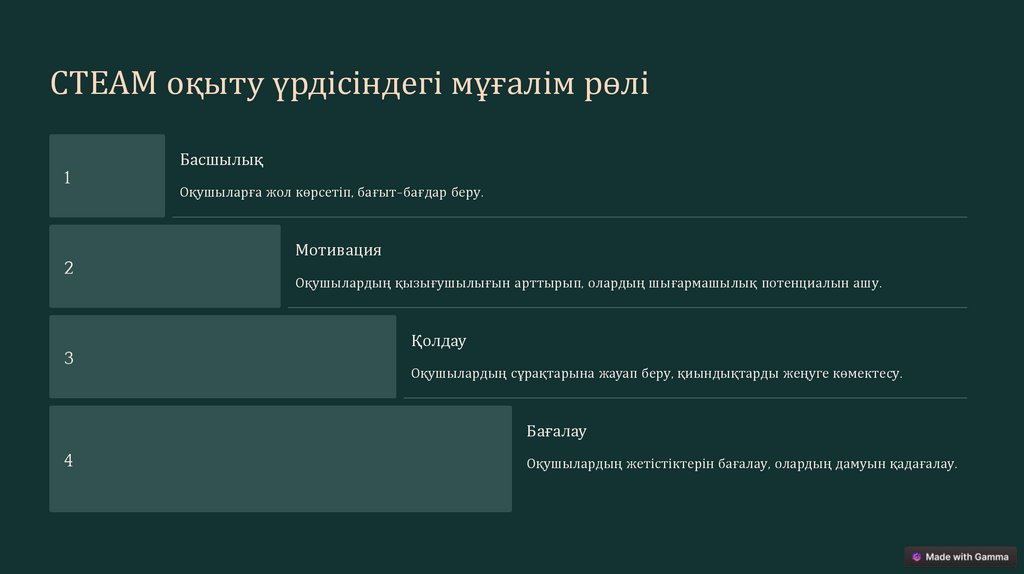Click the numeral 1 in the first box
The height and width of the screenshot is (574, 1024).
(67, 178)
